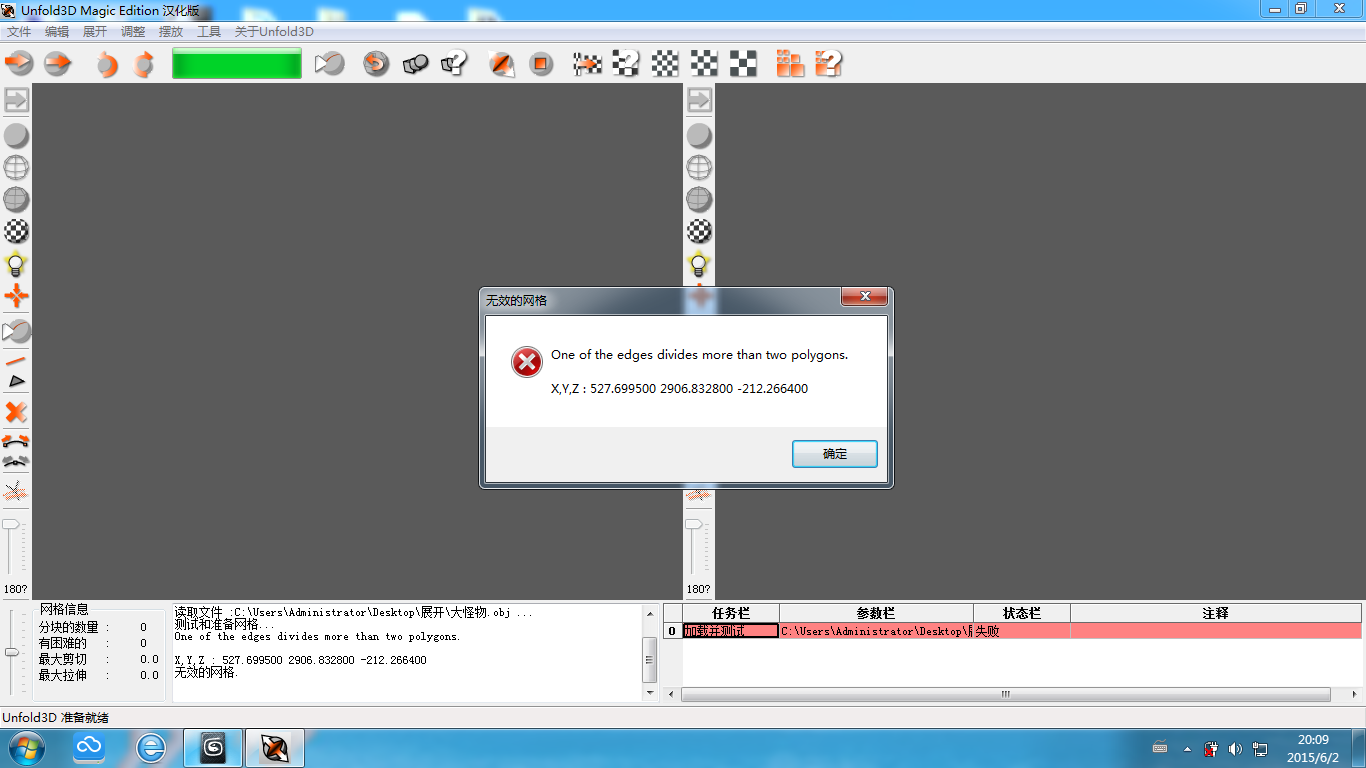The width and height of the screenshot is (1366, 768).
Task: Click the left viewport angle slider handle
Action: pyautogui.click(x=10, y=524)
